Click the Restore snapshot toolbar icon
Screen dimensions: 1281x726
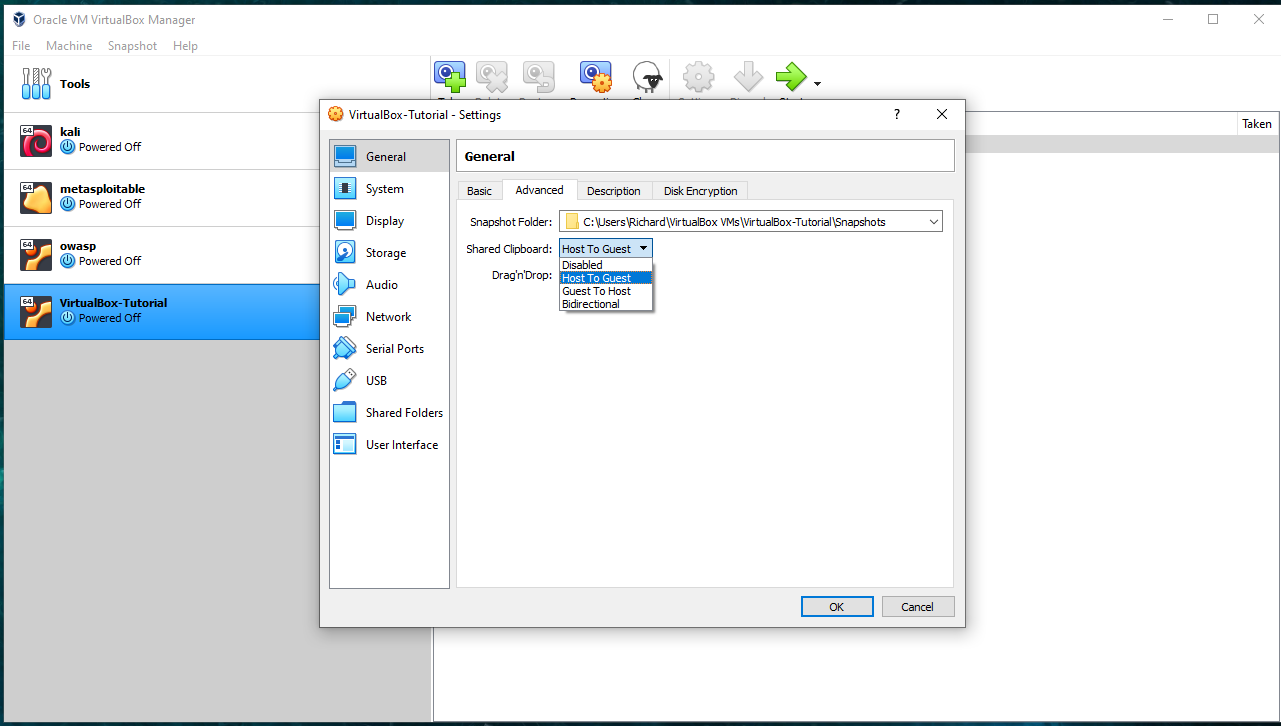(538, 77)
